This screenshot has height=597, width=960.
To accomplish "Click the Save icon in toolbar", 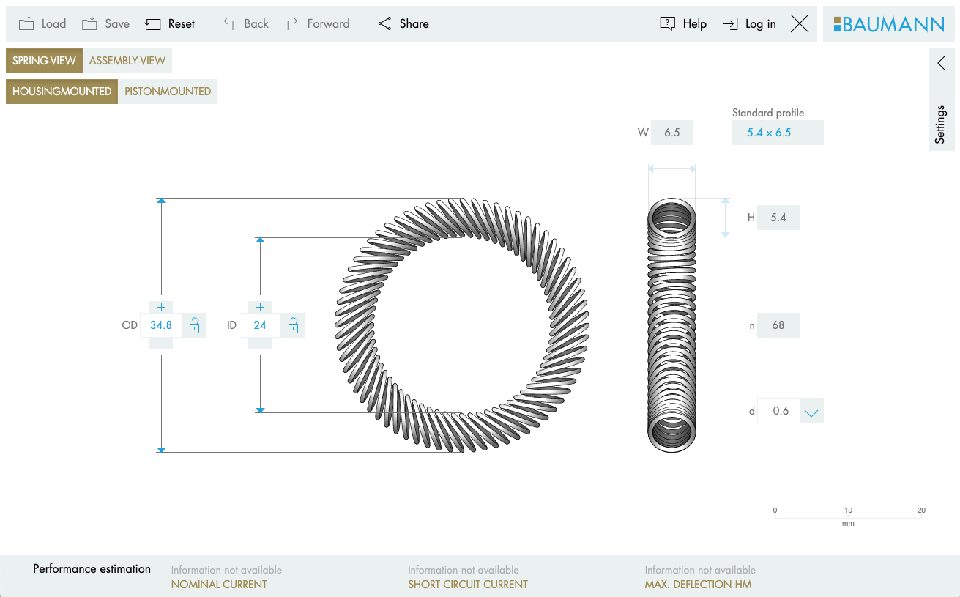I will (89, 24).
